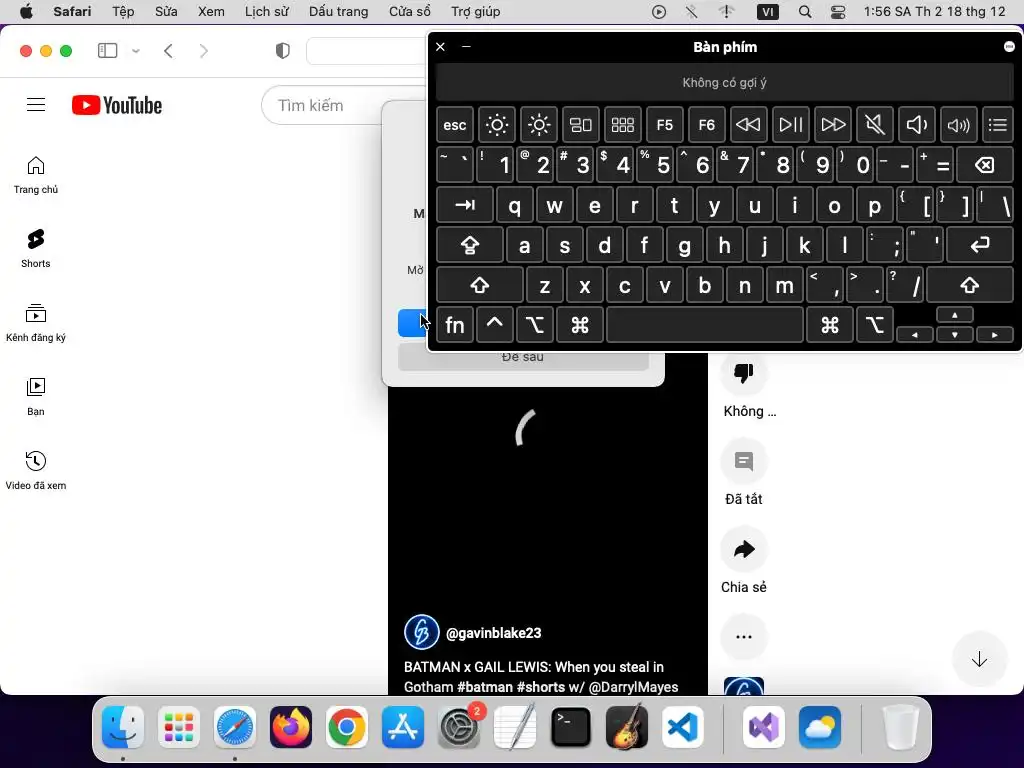Click the Để sau button in the dialog
The height and width of the screenshot is (768, 1024).
(523, 360)
